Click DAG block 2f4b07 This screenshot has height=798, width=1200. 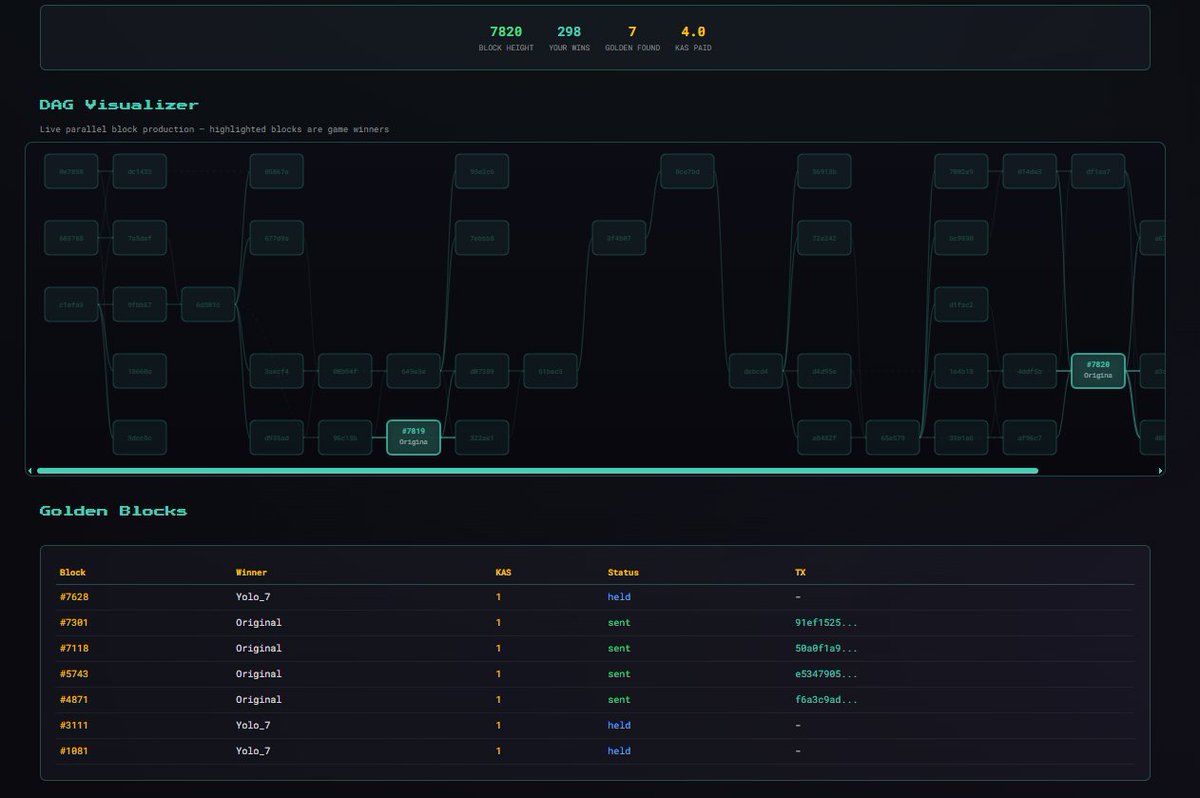pyautogui.click(x=619, y=238)
